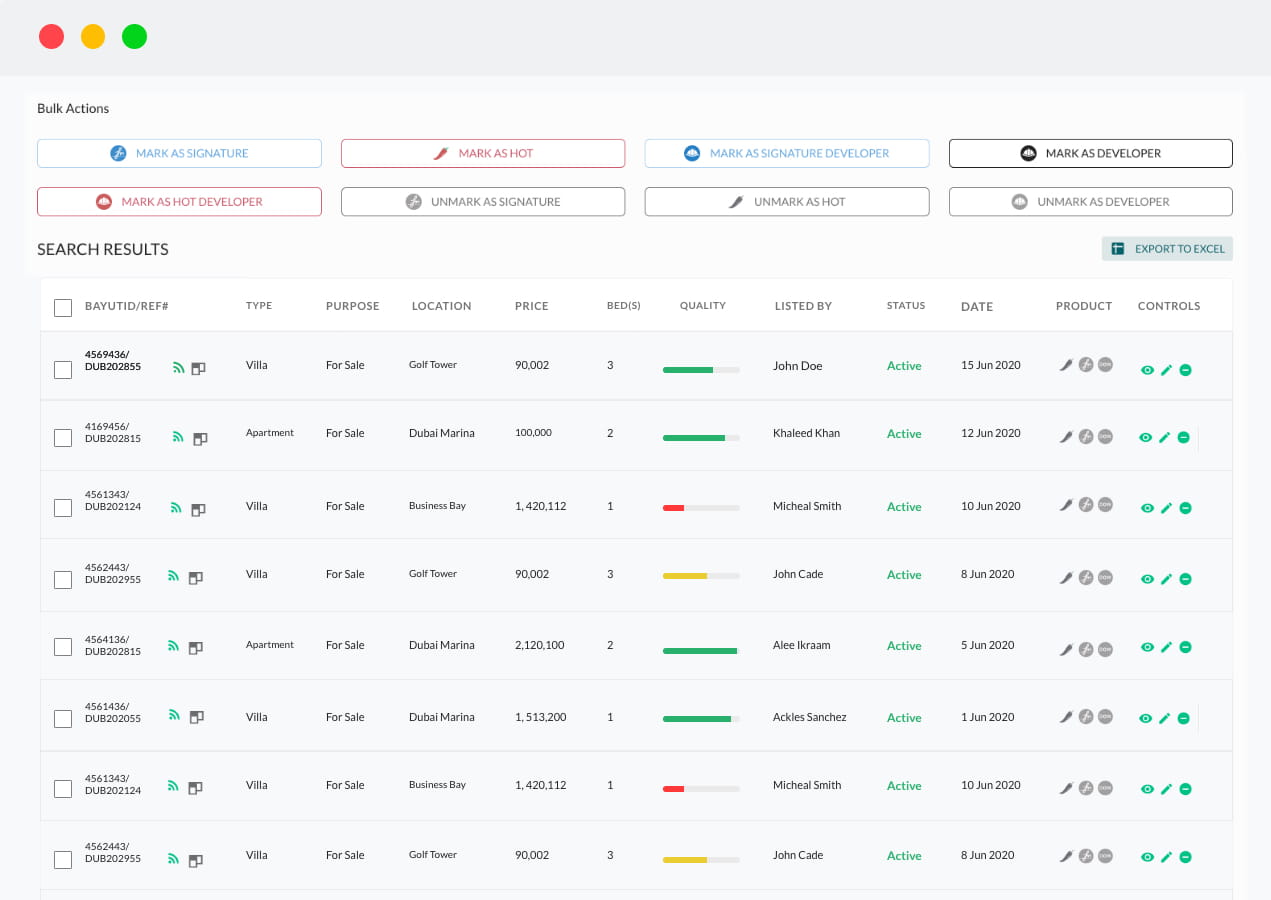Click the Unmark as Developer button
The image size is (1271, 900).
coord(1090,202)
